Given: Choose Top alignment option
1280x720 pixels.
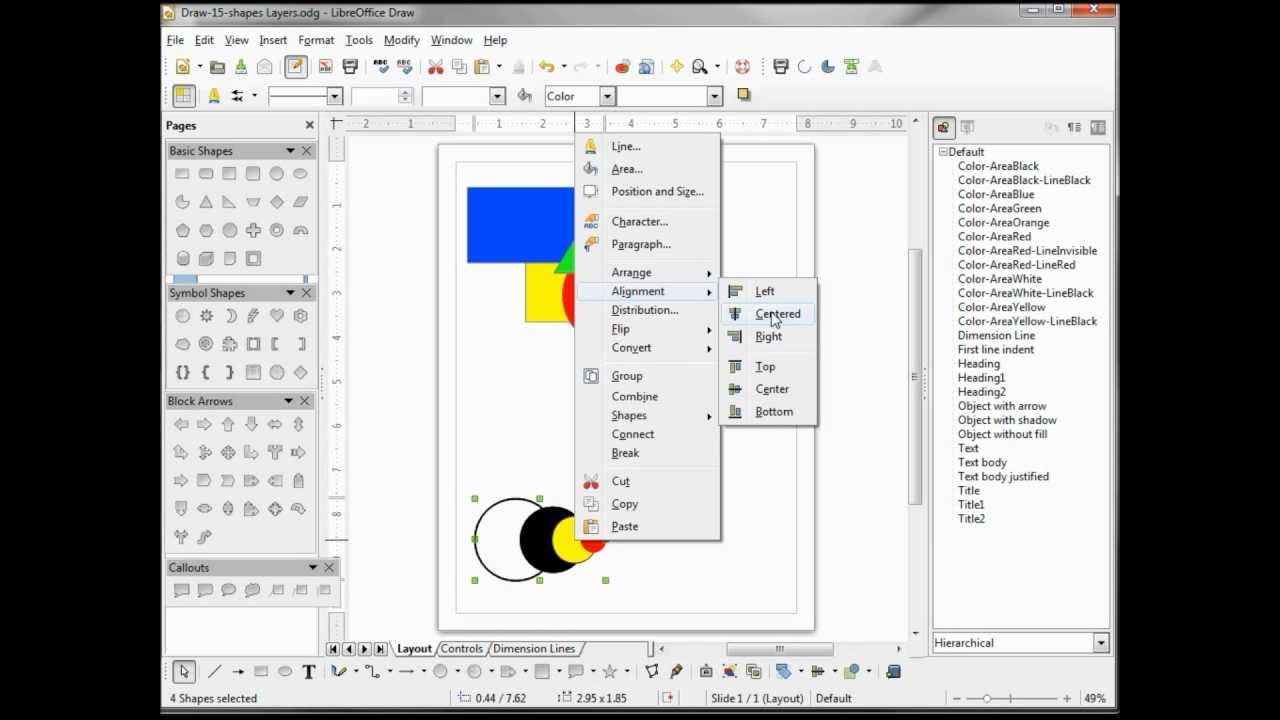Looking at the screenshot, I should coord(768,367).
